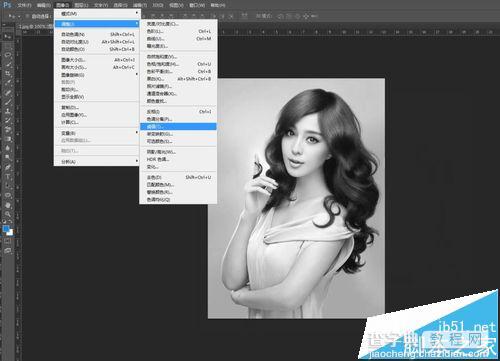
Task: Choose 色彩平衡(B) Ctrl+B
Action: (x=178, y=71)
